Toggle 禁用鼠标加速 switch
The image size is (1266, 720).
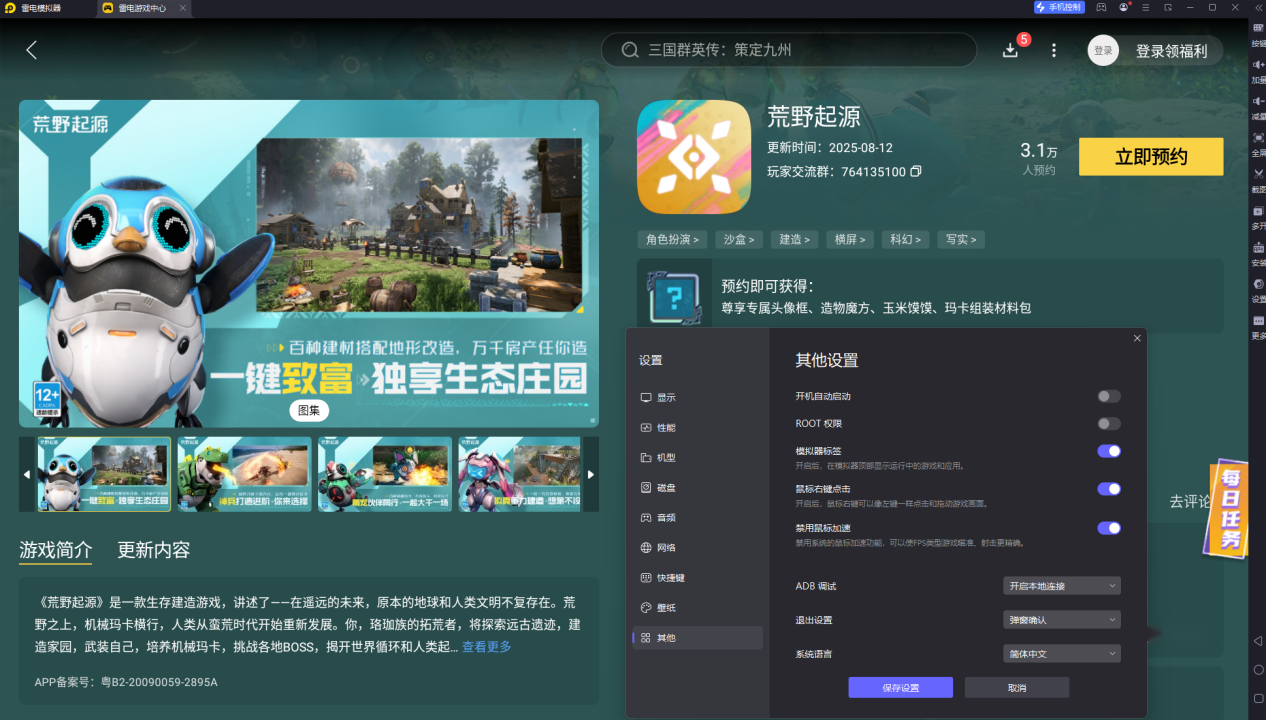click(1108, 528)
